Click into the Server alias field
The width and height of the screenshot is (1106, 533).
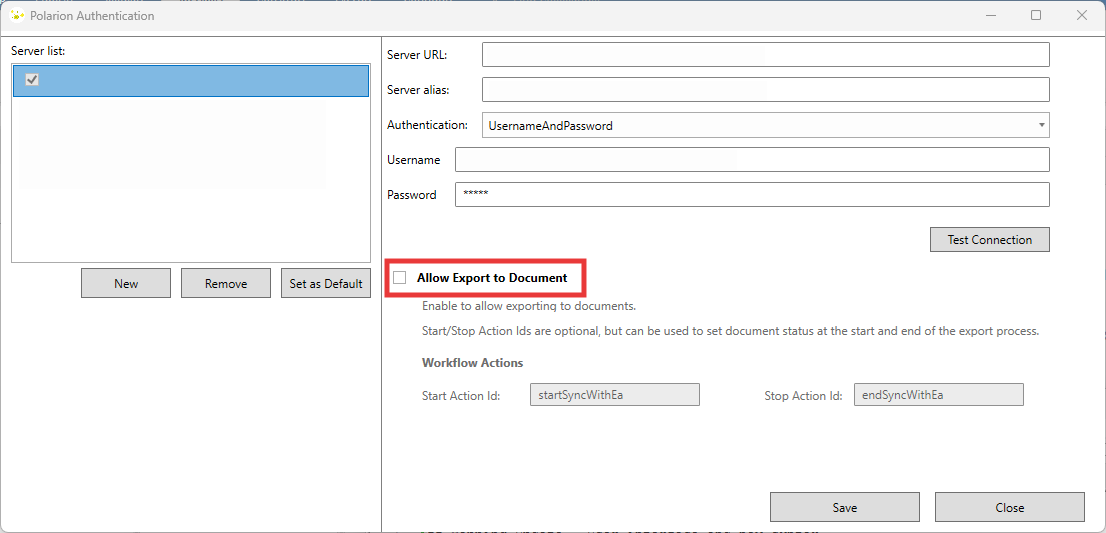click(x=766, y=90)
